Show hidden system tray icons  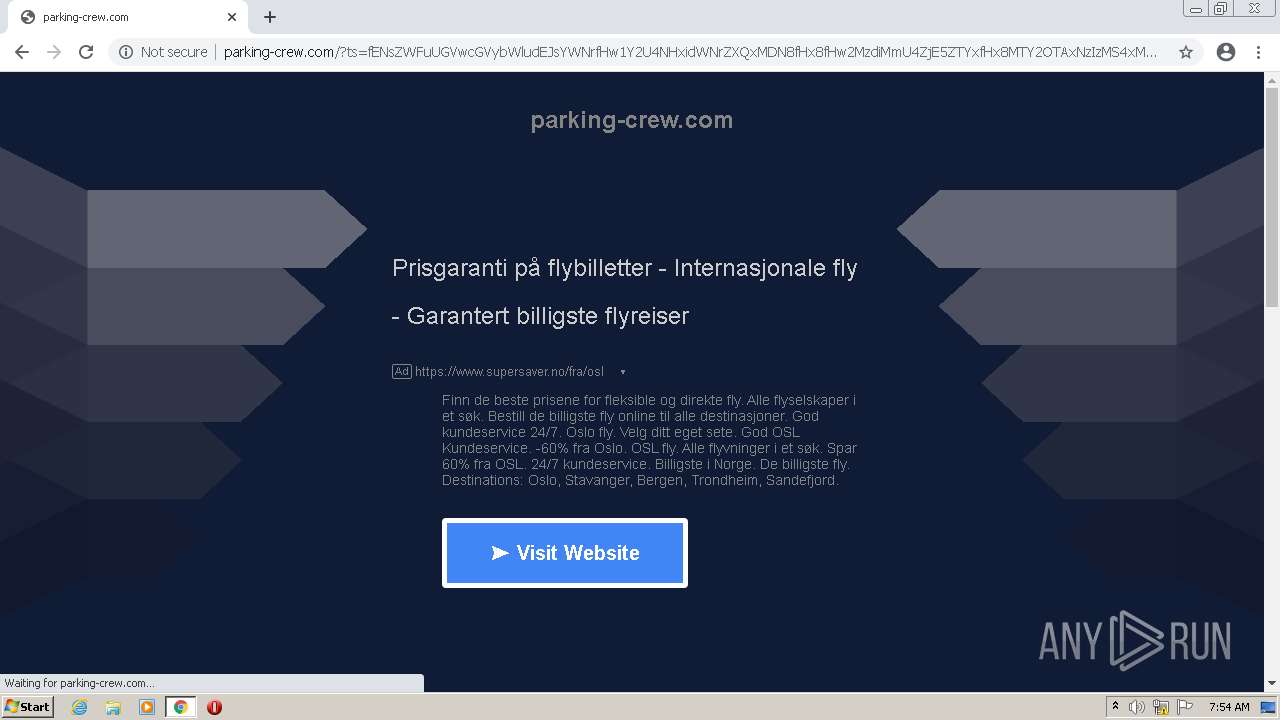(x=1116, y=707)
